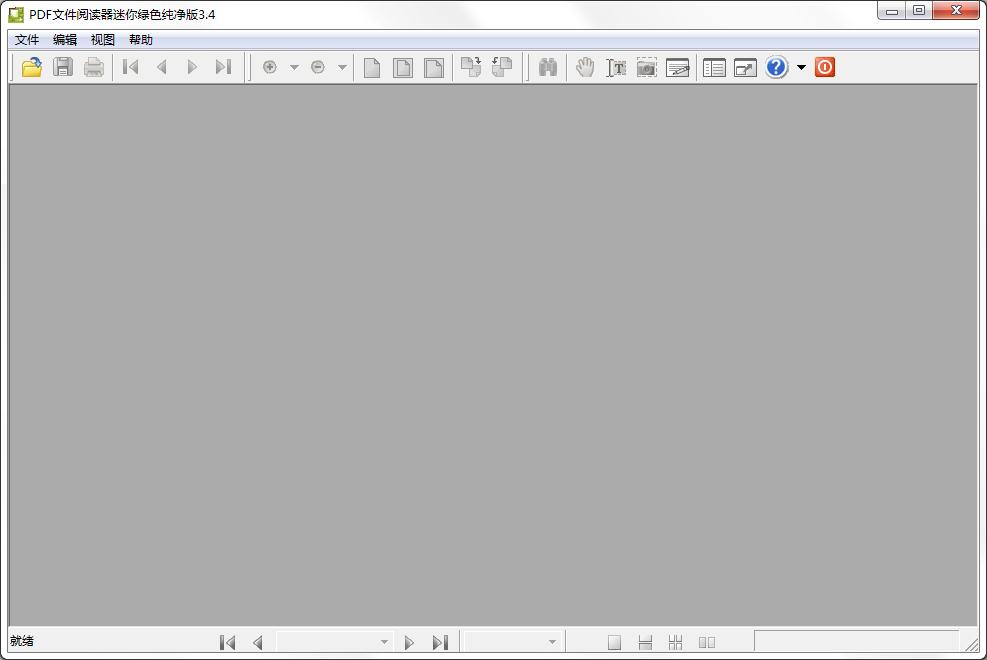Expand the dropdown arrow next to Help icon
The height and width of the screenshot is (660, 987).
coord(801,67)
